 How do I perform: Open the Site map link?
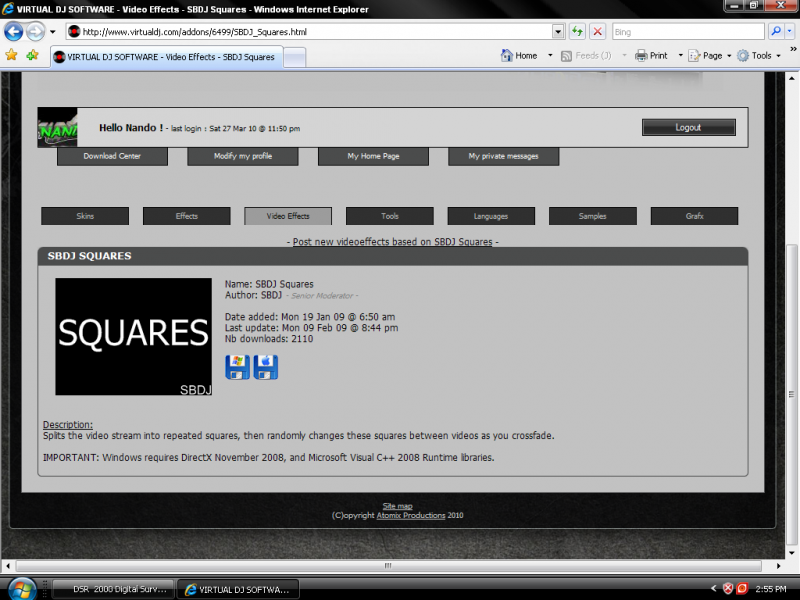pos(397,506)
